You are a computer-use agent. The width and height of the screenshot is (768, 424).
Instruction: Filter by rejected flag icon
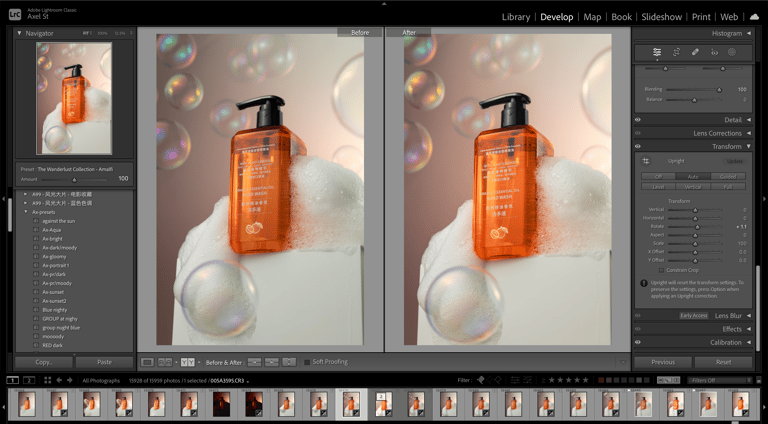point(498,380)
